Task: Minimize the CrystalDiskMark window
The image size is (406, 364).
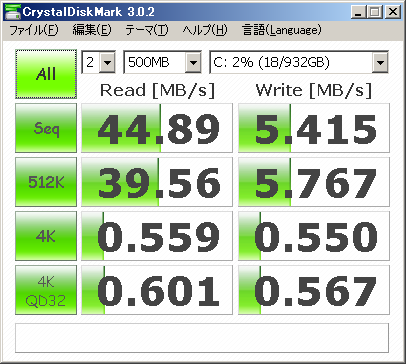Action: [359, 12]
